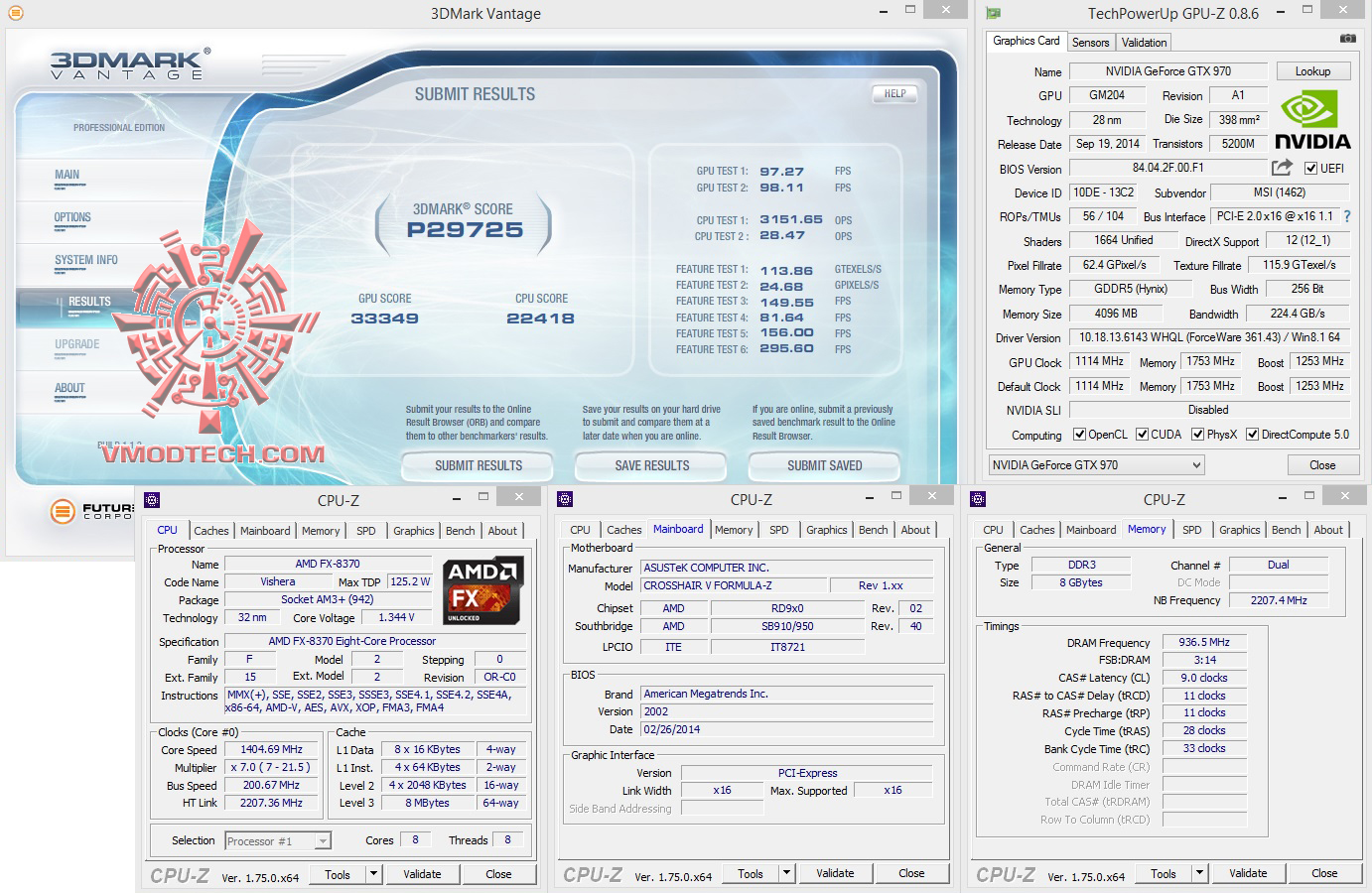
Task: Click the NVIDIA logo in GPU-Z
Action: coord(1311,120)
